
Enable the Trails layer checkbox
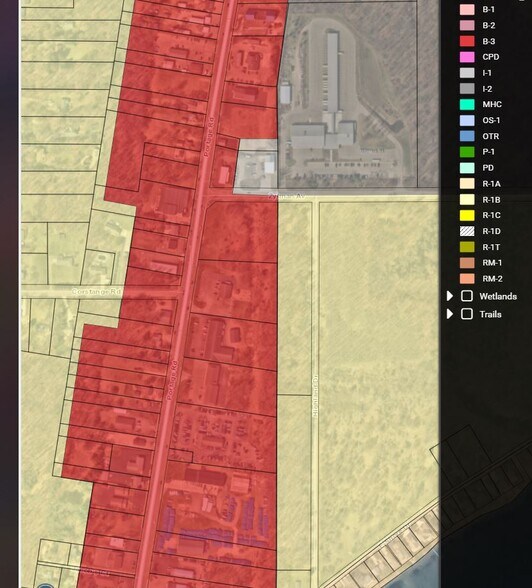tap(467, 314)
